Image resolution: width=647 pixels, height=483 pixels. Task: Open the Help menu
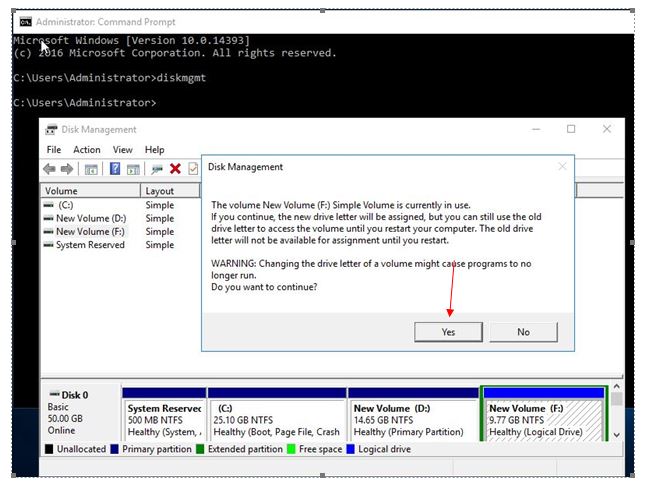[154, 150]
